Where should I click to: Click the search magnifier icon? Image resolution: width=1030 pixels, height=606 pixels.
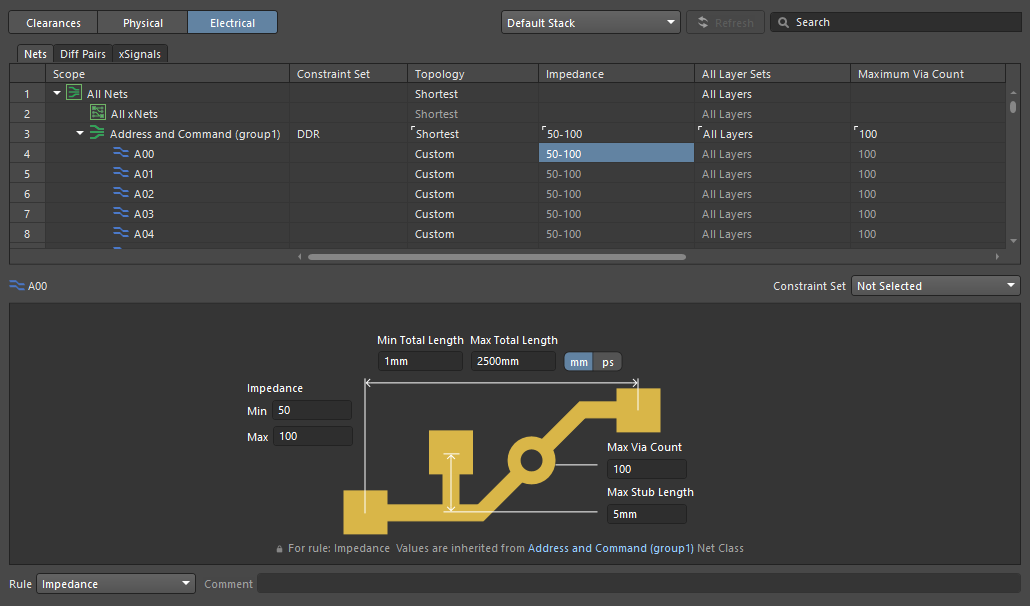(783, 22)
